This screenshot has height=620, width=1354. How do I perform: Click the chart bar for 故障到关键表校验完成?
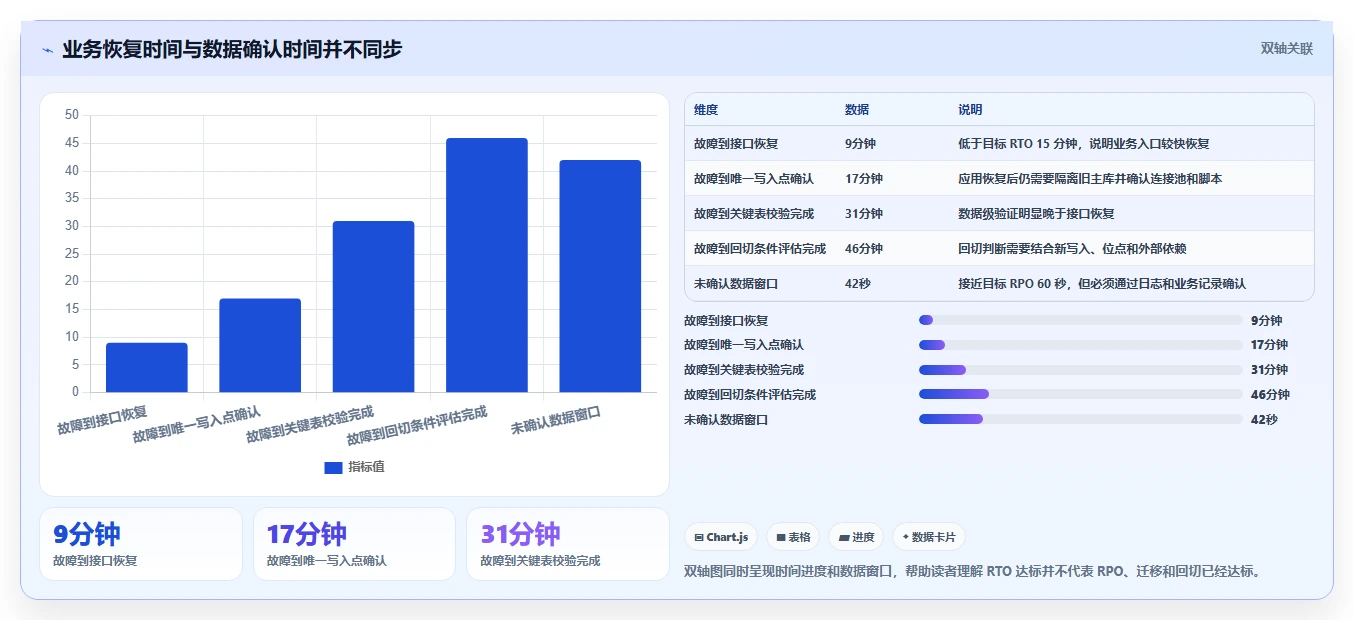pyautogui.click(x=373, y=306)
